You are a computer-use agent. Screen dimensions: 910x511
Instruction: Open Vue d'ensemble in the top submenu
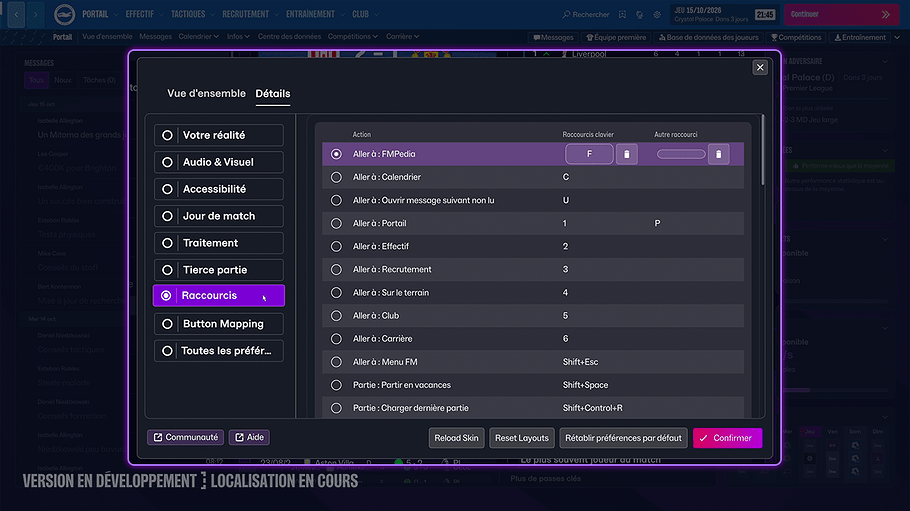click(x=107, y=37)
